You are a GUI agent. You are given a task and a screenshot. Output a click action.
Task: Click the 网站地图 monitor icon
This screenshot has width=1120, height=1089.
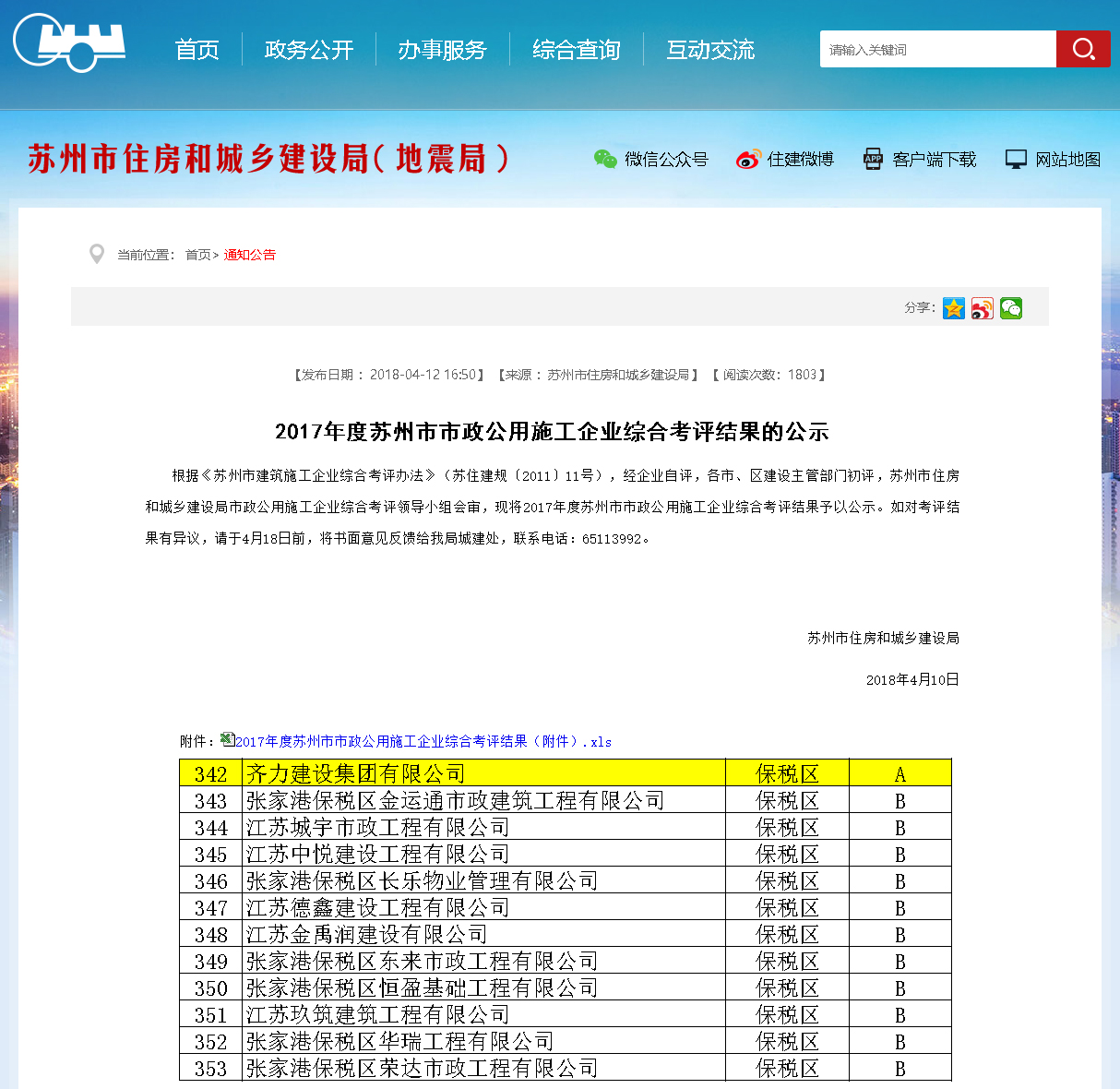click(1016, 160)
